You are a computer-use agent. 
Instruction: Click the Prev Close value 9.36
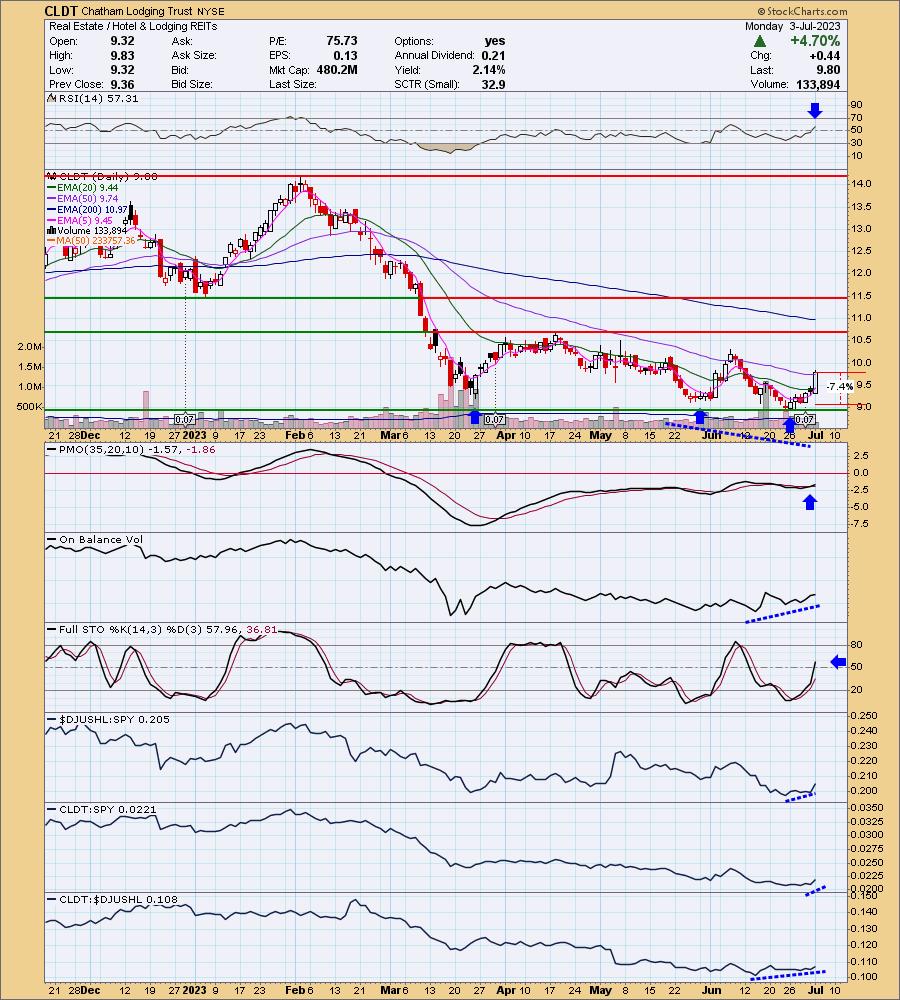pyautogui.click(x=122, y=84)
